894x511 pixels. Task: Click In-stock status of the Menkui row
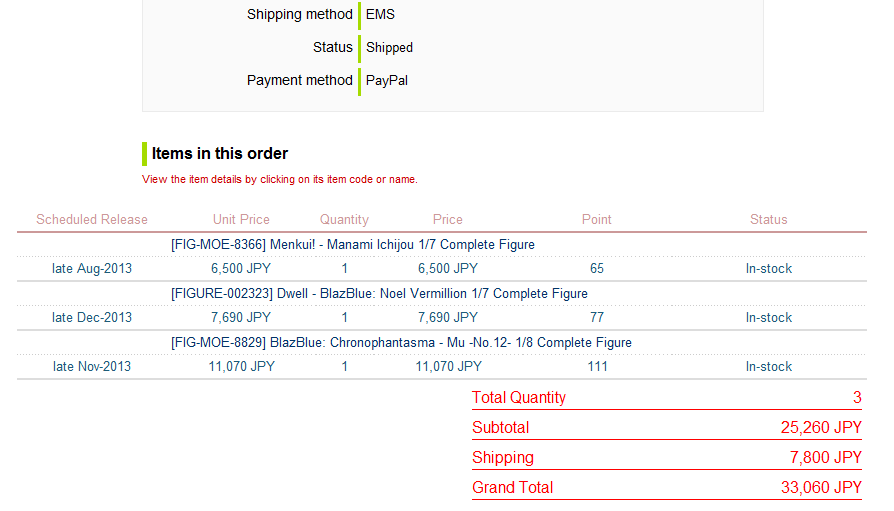769,269
